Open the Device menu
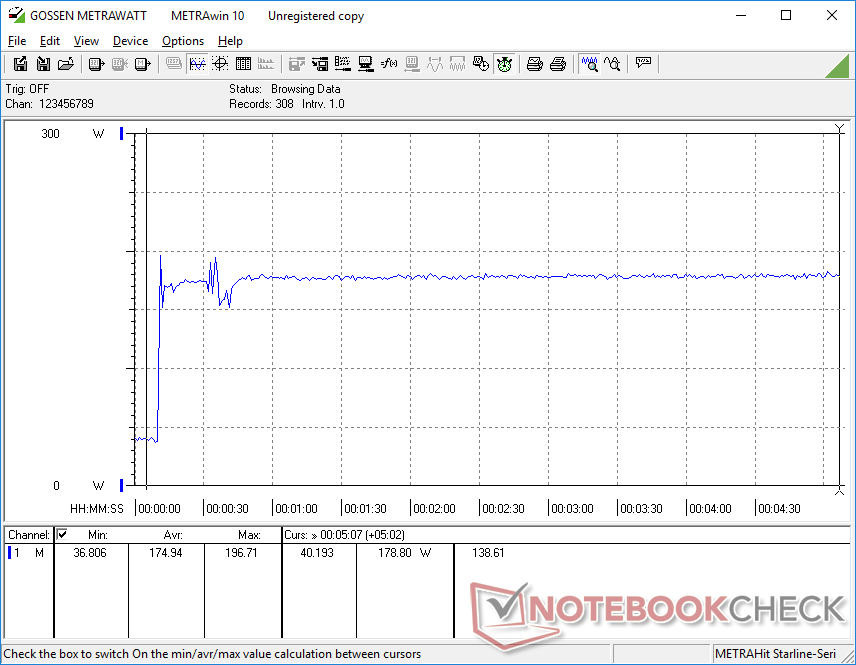 (x=130, y=41)
